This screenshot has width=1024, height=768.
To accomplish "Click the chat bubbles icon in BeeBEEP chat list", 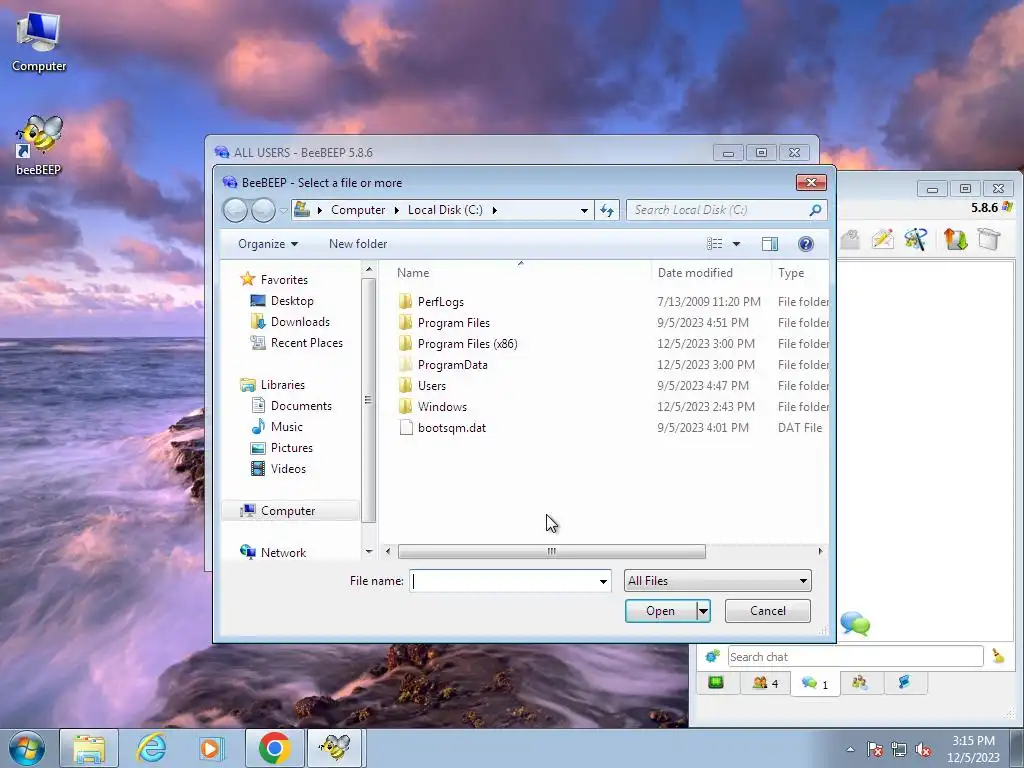I will (x=855, y=624).
